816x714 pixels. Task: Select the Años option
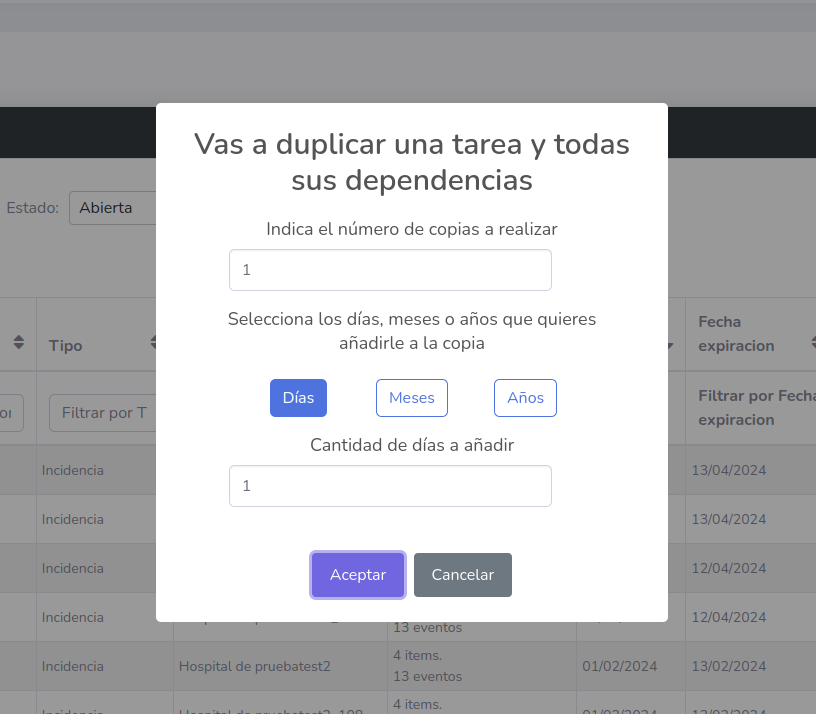(x=525, y=397)
